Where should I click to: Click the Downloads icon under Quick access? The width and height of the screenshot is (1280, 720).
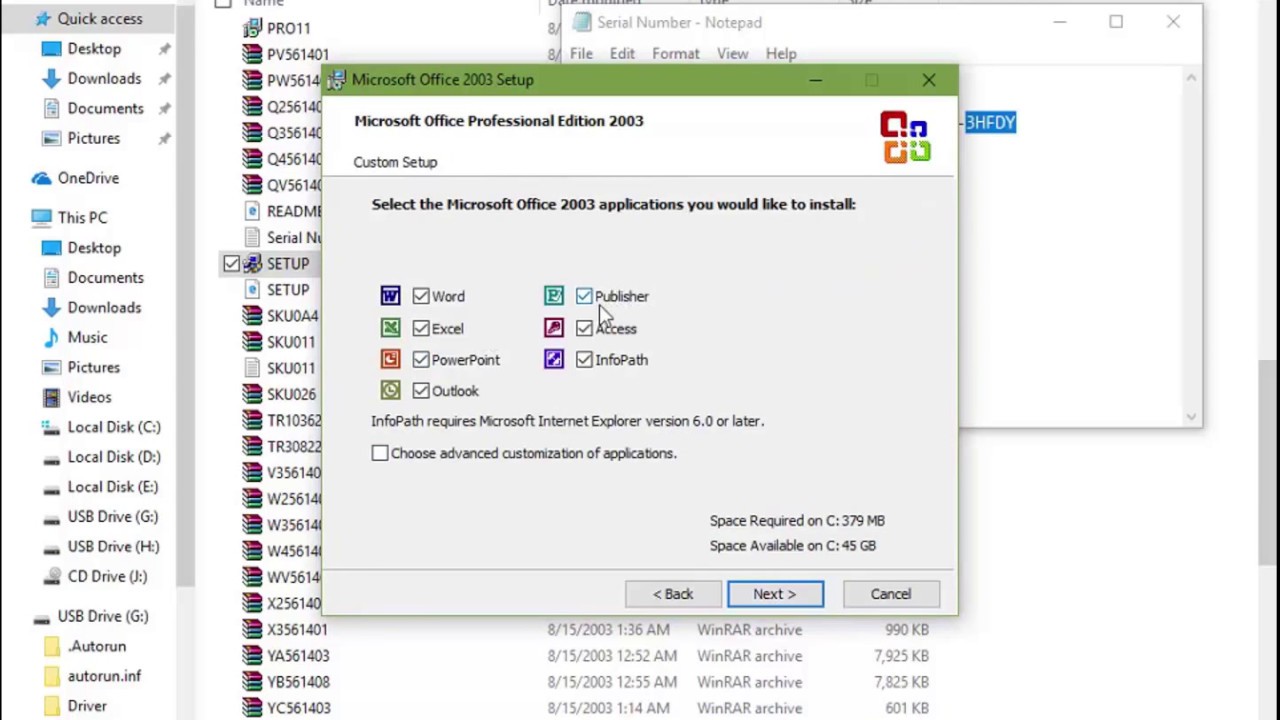coord(51,78)
